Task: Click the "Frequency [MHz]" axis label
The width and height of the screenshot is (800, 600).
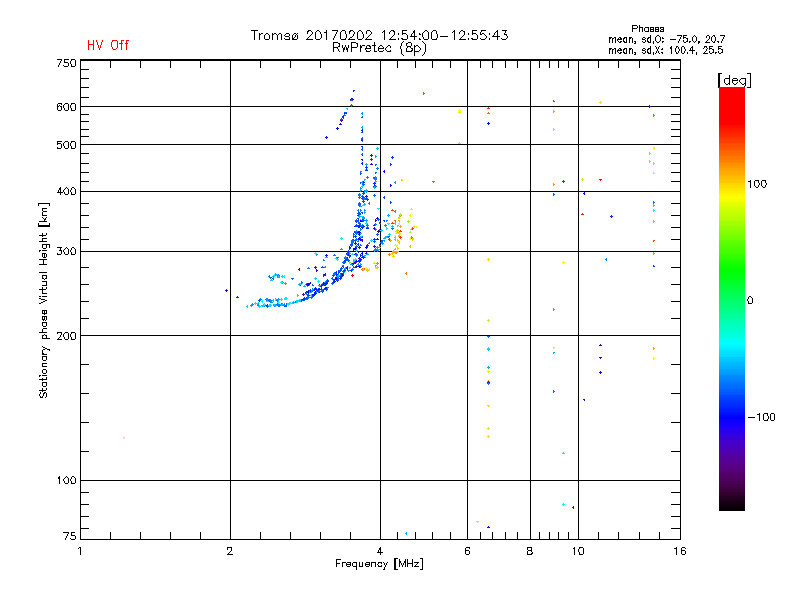Action: [379, 564]
